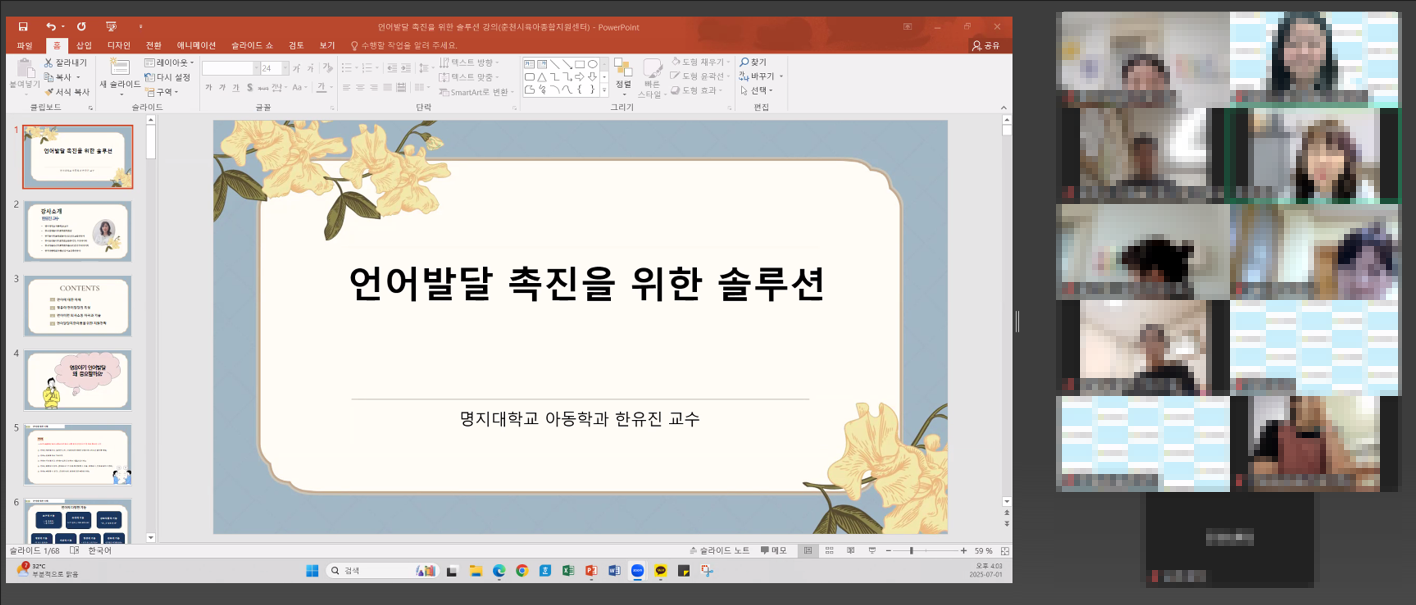The image size is (1416, 605).
Task: Click the 한국어 language indicator in status bar
Action: pos(100,551)
